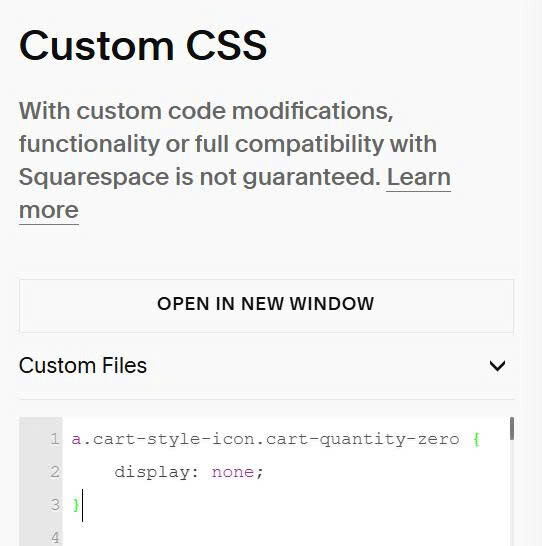Click line number 3 in gutter
Viewport: 542px width, 546px height.
point(55,505)
